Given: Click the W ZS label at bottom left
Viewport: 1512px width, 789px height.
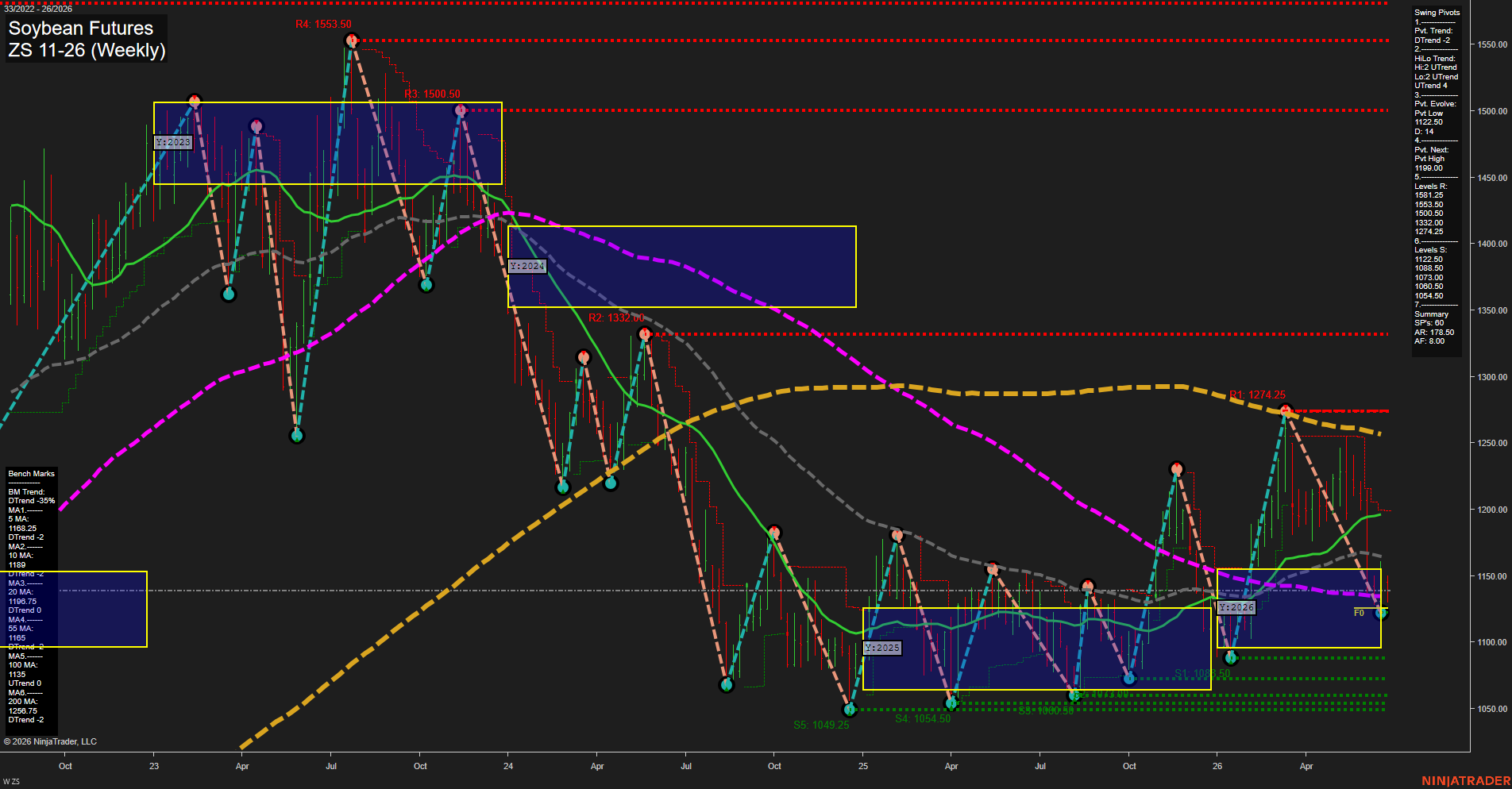Looking at the screenshot, I should 11,782.
